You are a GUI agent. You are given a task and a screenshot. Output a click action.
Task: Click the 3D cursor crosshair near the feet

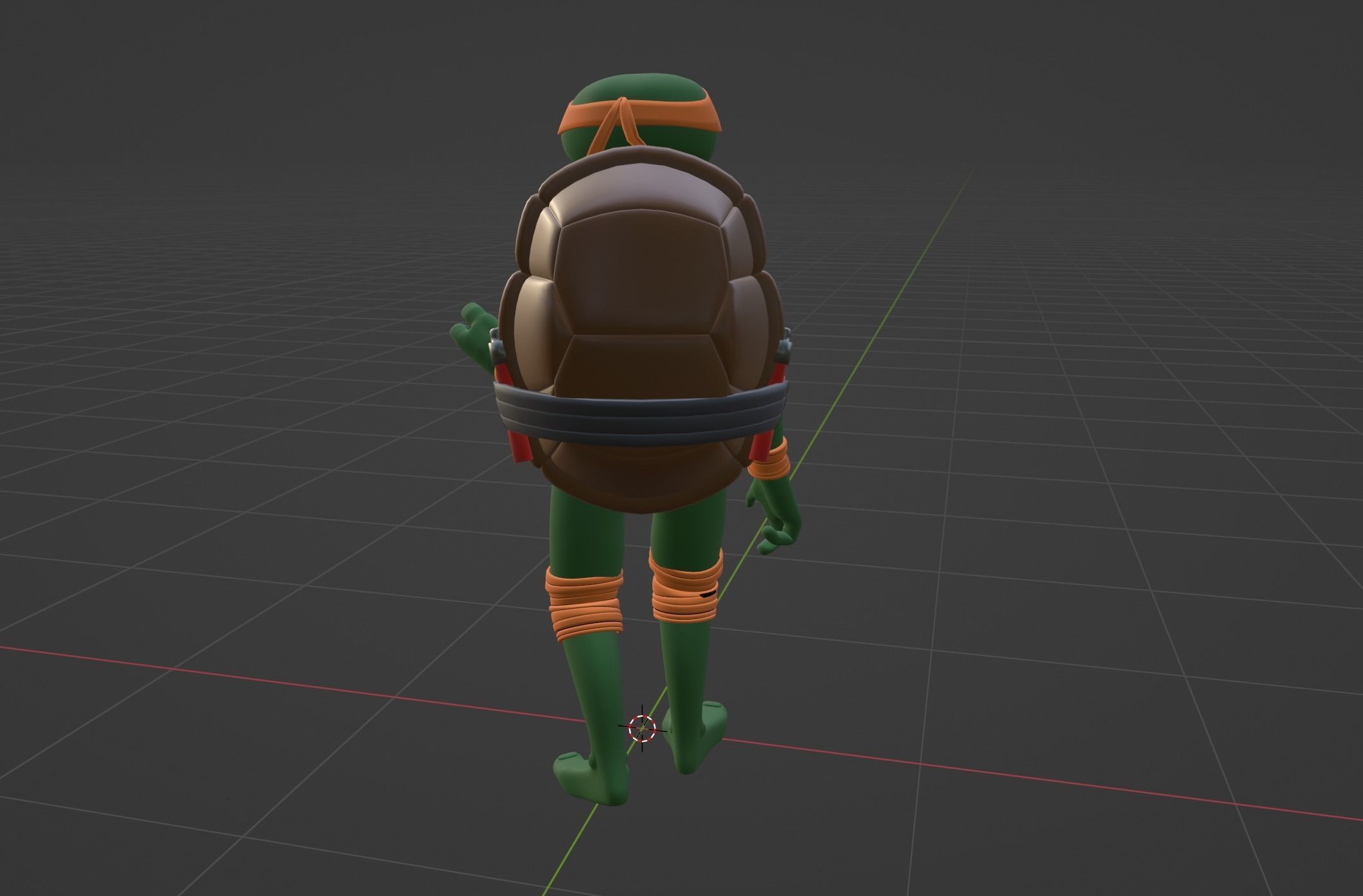click(641, 728)
